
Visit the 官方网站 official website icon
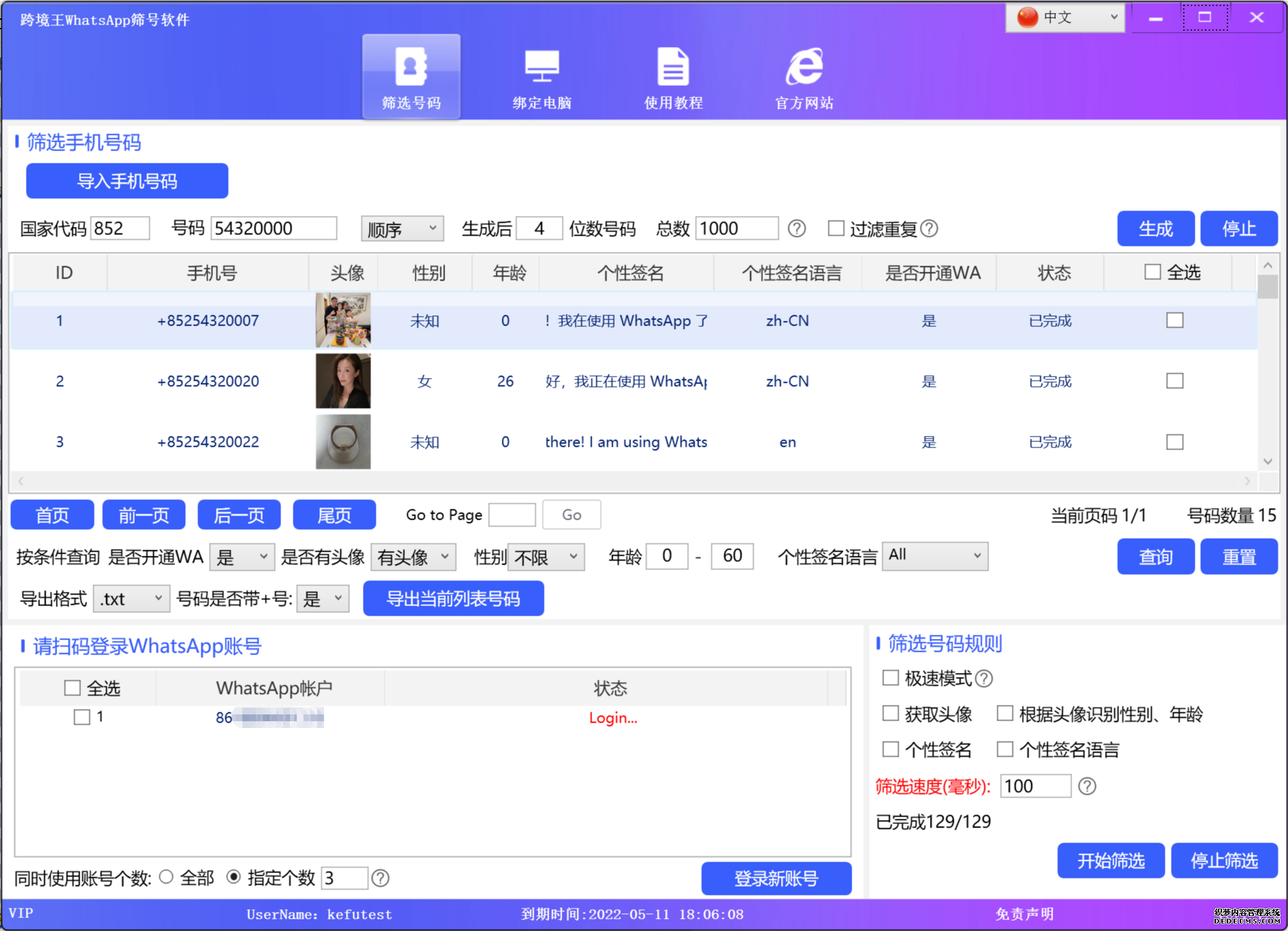pos(803,75)
